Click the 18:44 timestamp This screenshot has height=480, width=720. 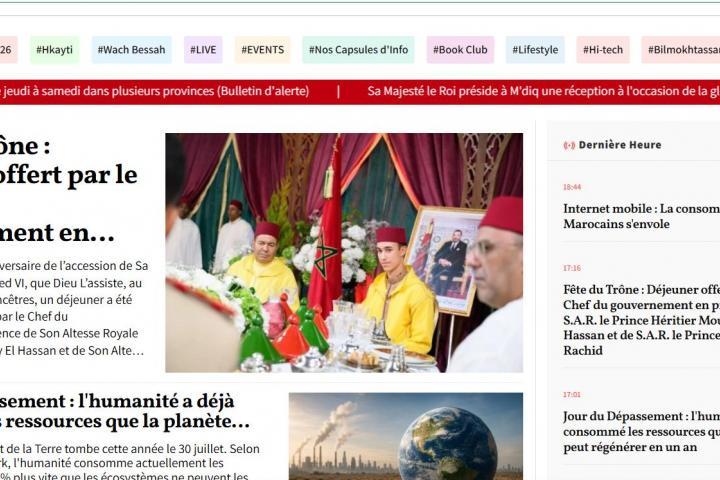click(572, 187)
